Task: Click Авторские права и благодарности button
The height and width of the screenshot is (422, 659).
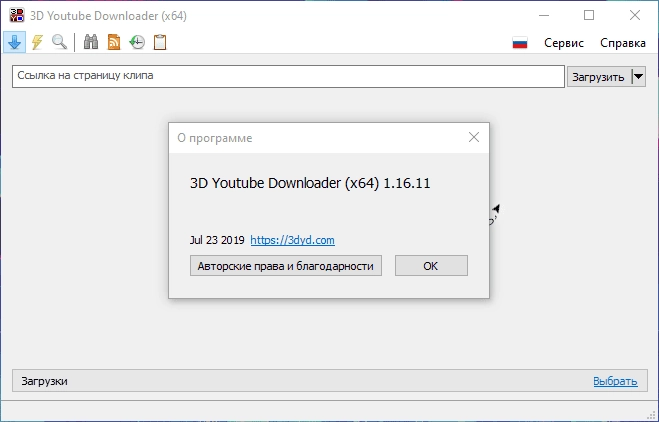Action: tap(286, 266)
